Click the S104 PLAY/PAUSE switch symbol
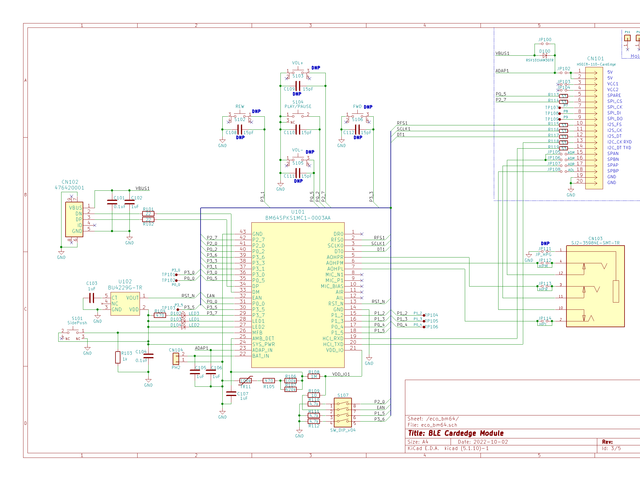640x480 pixels. click(x=298, y=118)
